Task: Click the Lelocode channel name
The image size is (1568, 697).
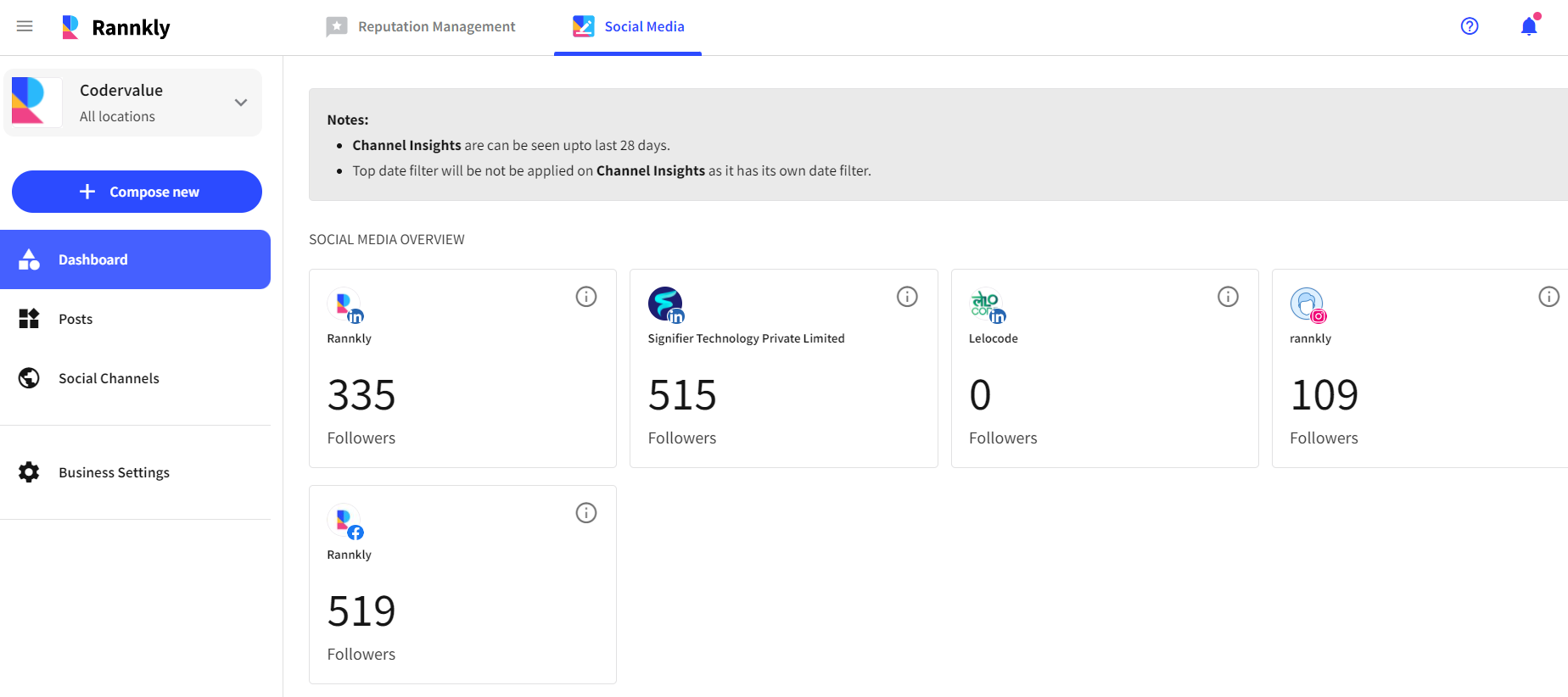Action: 994,338
